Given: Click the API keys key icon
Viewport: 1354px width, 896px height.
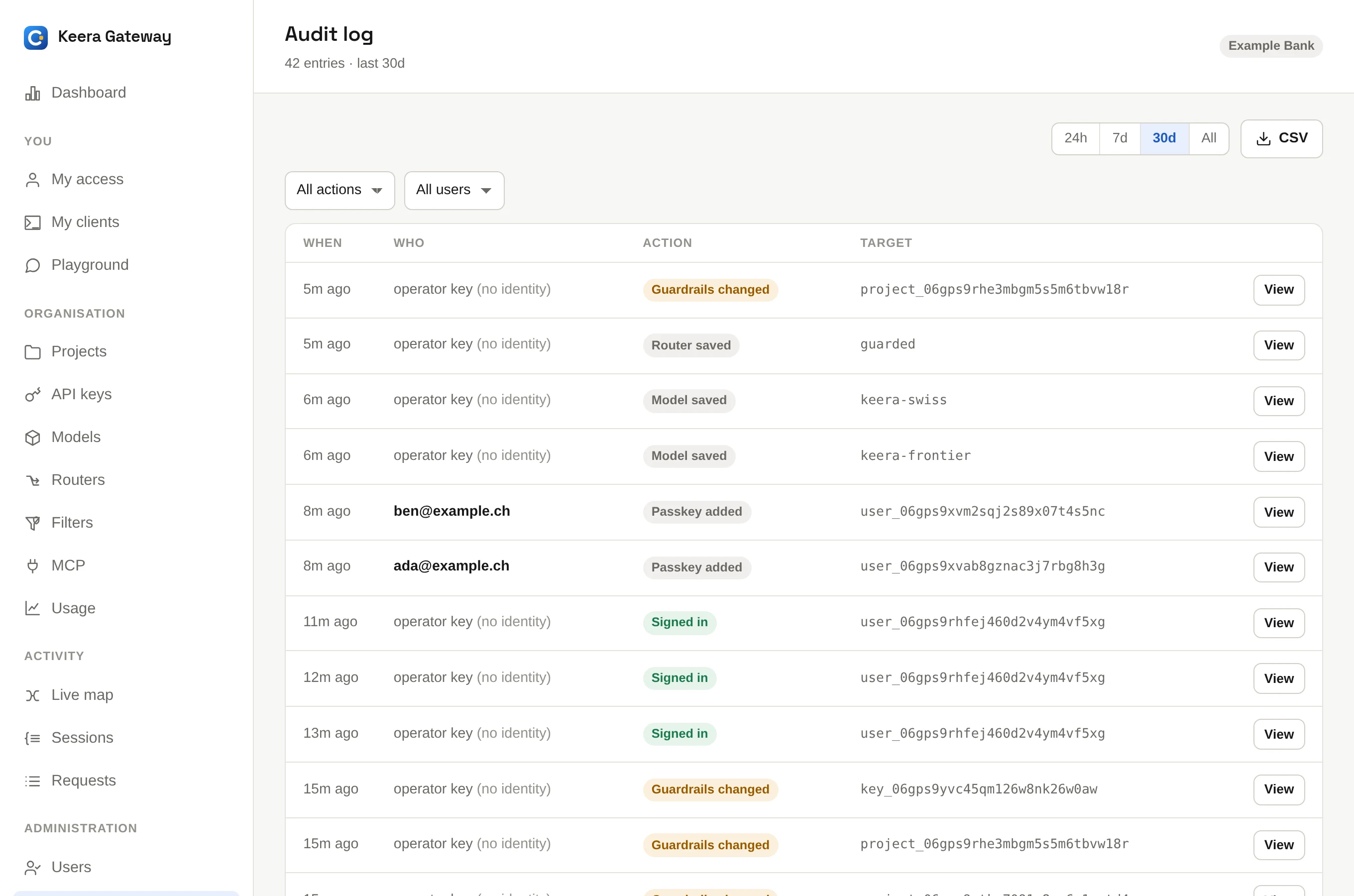Looking at the screenshot, I should [32, 394].
